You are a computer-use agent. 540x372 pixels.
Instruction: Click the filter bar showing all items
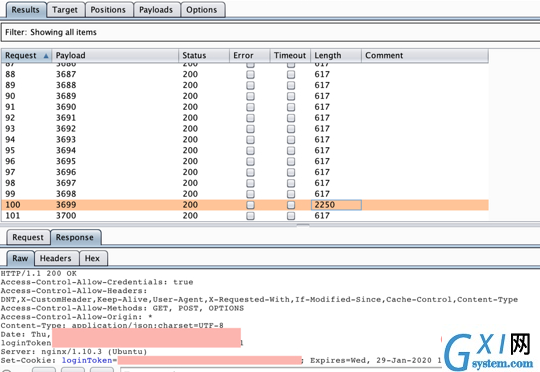pyautogui.click(x=270, y=32)
